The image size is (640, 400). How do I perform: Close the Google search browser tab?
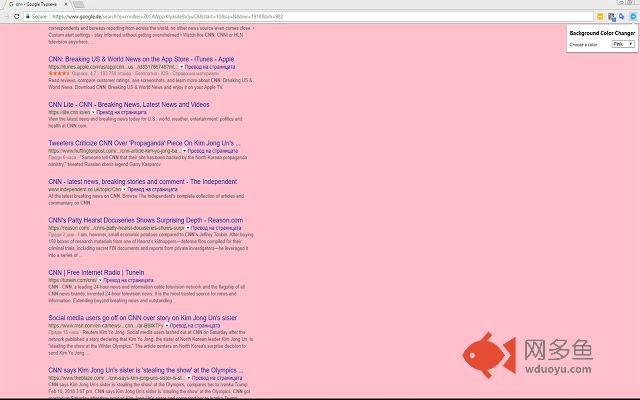point(66,4)
